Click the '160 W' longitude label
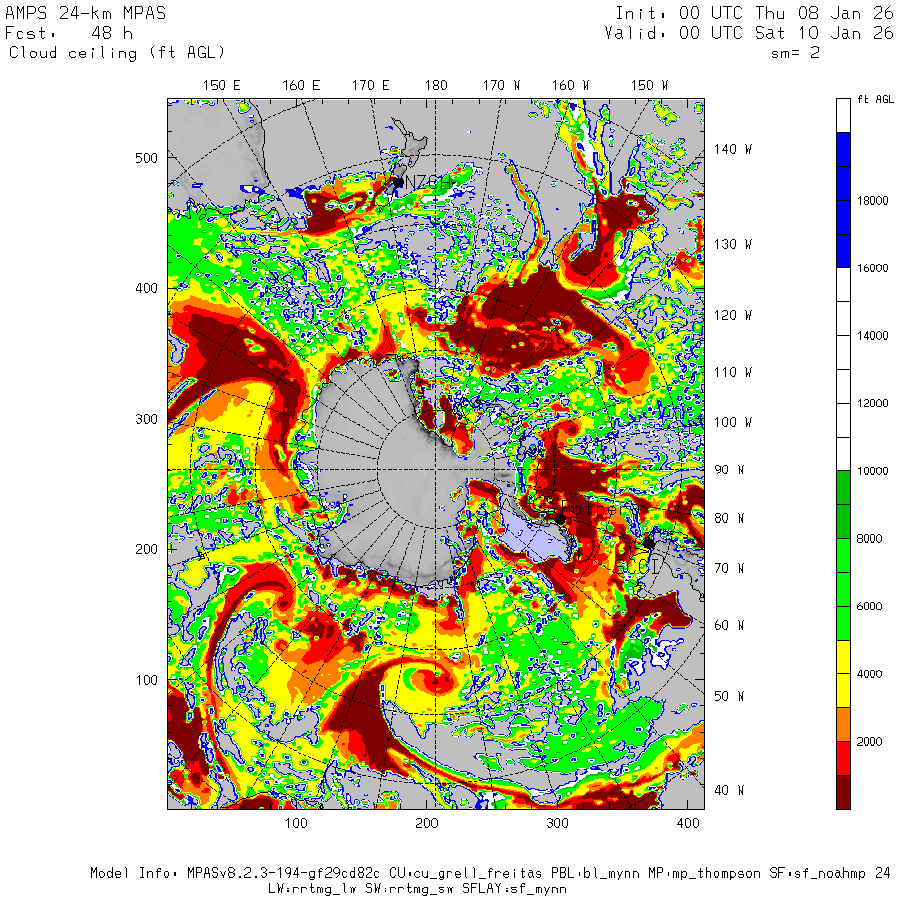Screen dimensions: 900x900 tap(570, 86)
